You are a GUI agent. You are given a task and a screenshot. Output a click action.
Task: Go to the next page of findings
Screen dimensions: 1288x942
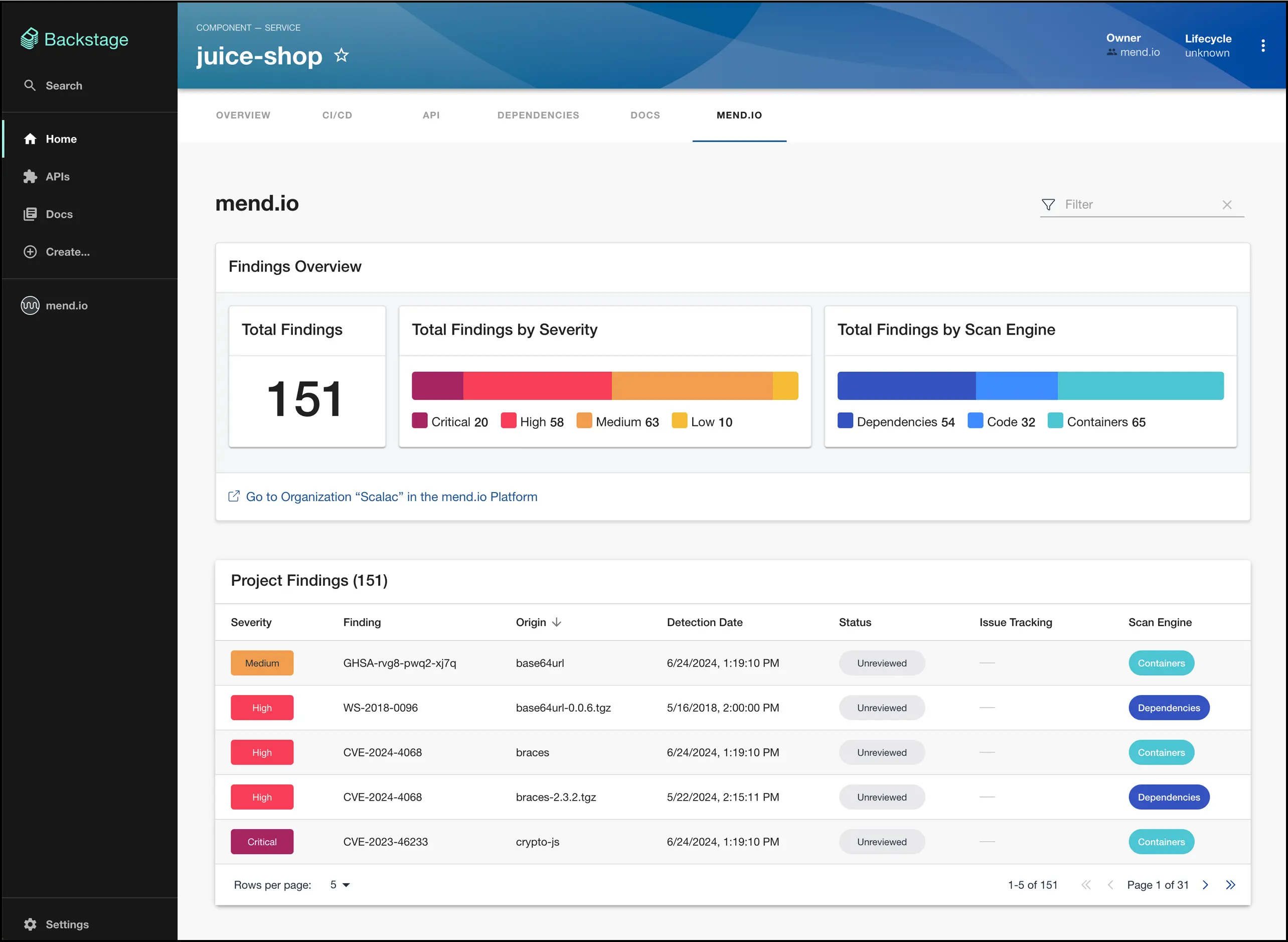click(x=1205, y=885)
